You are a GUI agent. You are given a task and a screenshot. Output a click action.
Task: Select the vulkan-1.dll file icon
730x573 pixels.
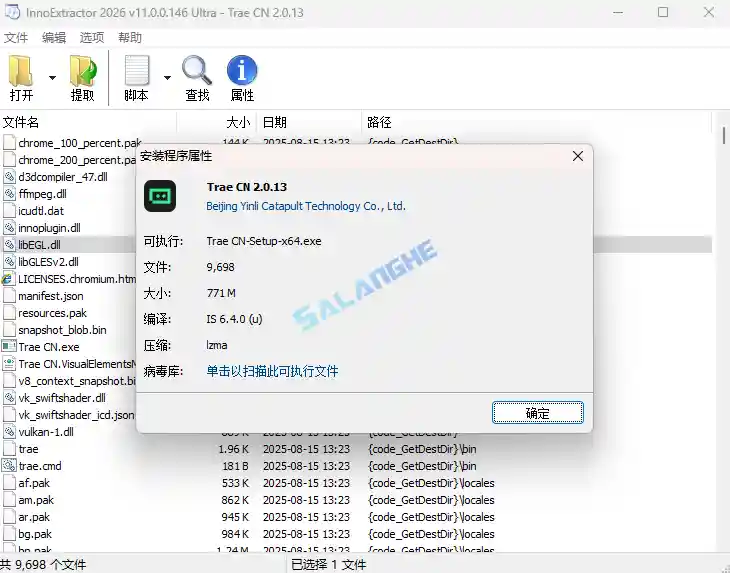click(9, 432)
